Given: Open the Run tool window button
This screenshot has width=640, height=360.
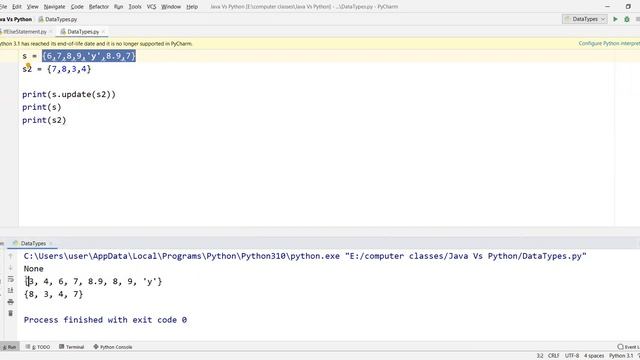Looking at the screenshot, I should click(9, 347).
